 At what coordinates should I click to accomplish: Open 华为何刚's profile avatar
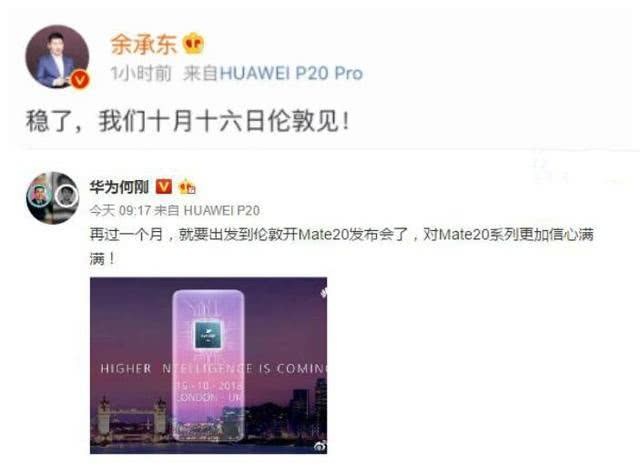click(x=52, y=198)
